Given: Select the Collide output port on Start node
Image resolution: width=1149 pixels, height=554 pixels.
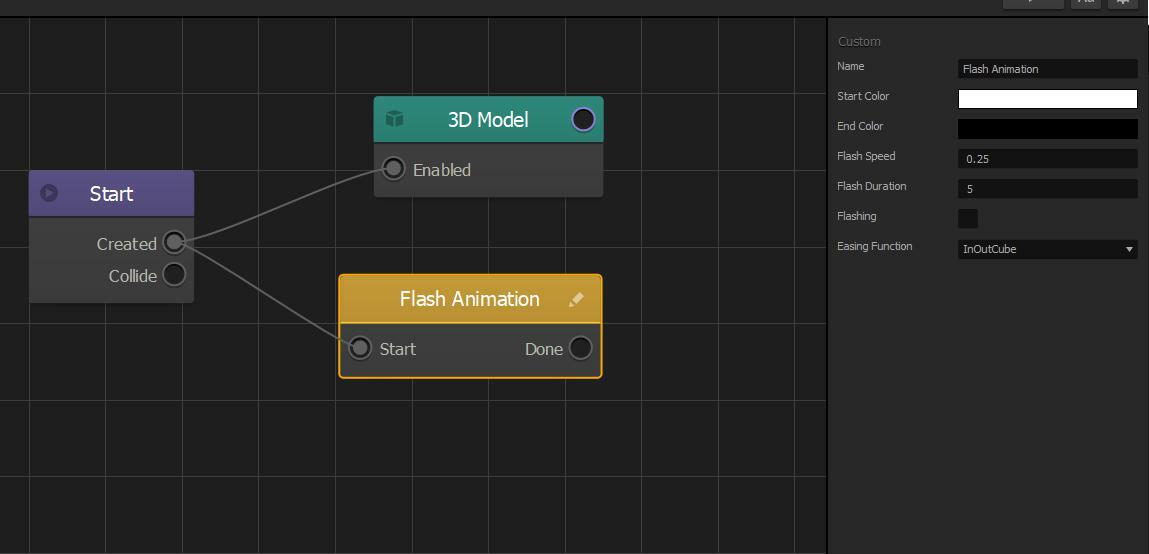Looking at the screenshot, I should coord(174,275).
